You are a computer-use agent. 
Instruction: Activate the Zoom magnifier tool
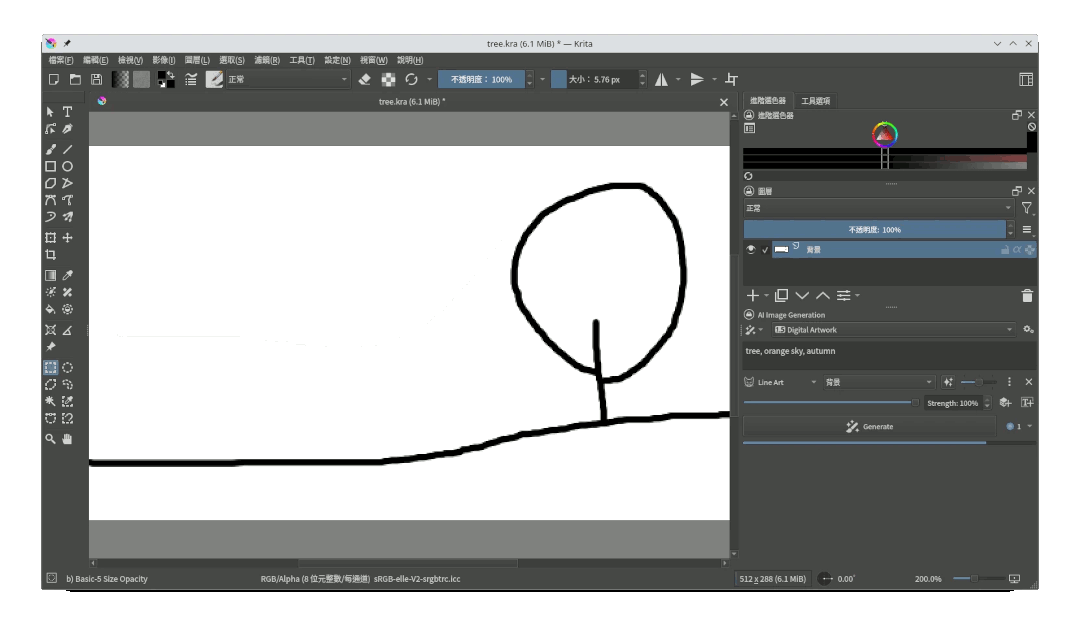coord(51,438)
